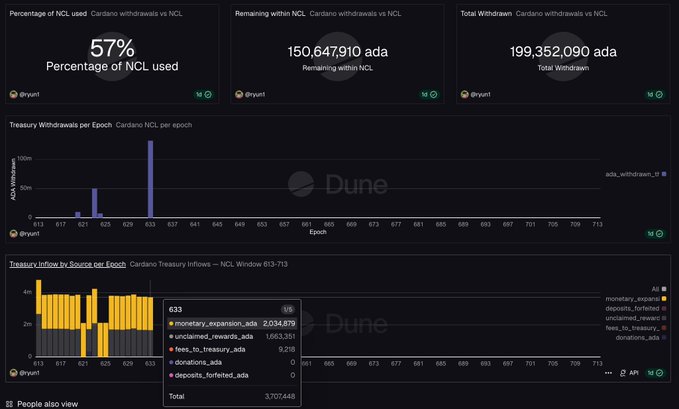Click the 57% value in first panel
679x409 pixels.
tap(112, 48)
